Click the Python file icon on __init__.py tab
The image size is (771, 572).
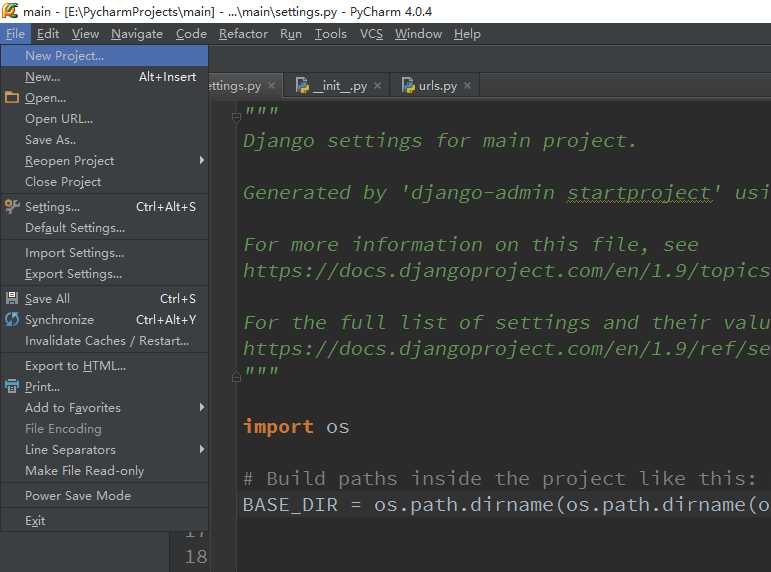coord(302,86)
